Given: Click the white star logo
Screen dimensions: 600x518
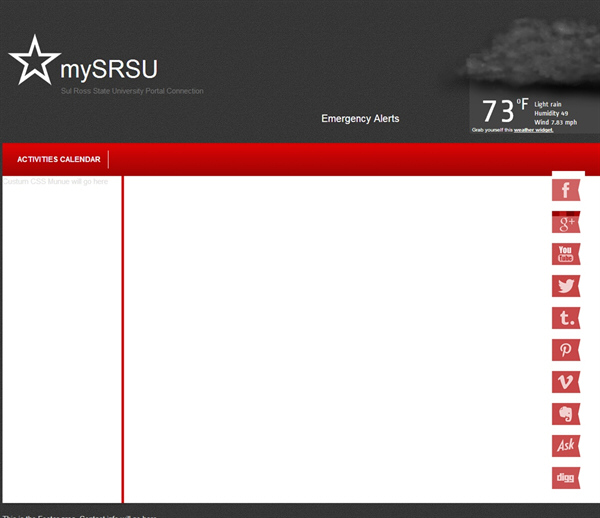Looking at the screenshot, I should [x=33, y=61].
